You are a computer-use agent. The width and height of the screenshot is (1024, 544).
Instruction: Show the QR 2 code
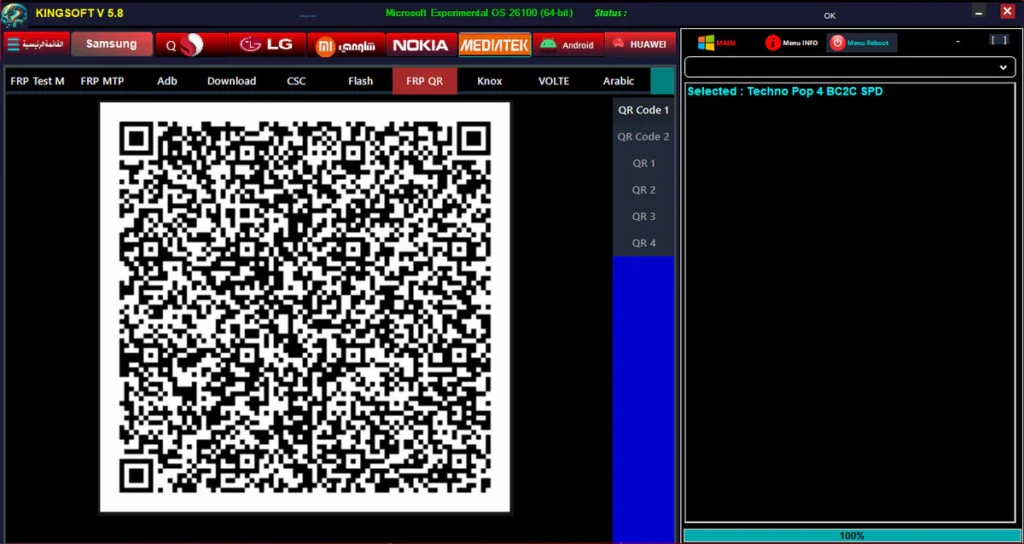tap(644, 190)
